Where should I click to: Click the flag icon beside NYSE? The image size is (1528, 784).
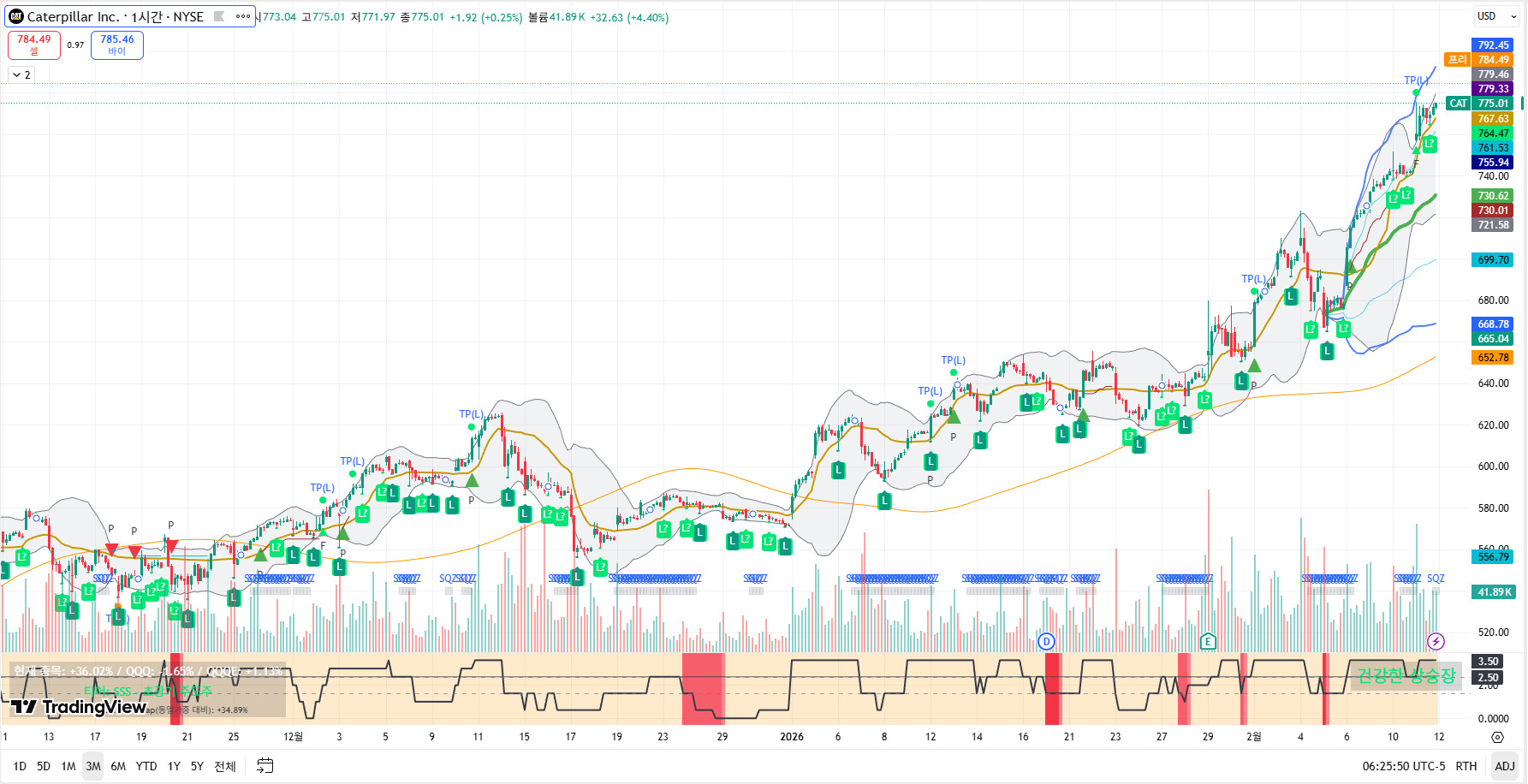[219, 16]
